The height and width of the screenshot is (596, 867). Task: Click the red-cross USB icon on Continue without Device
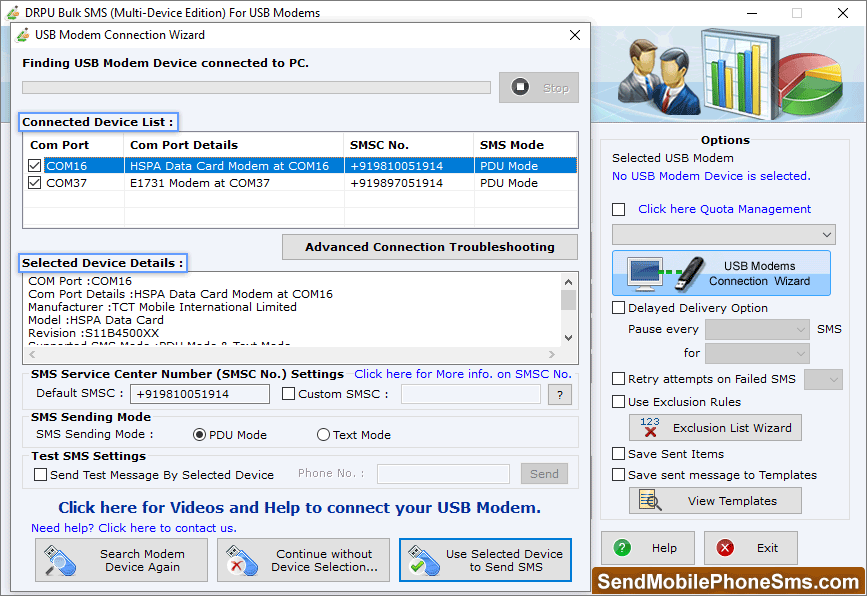click(242, 561)
